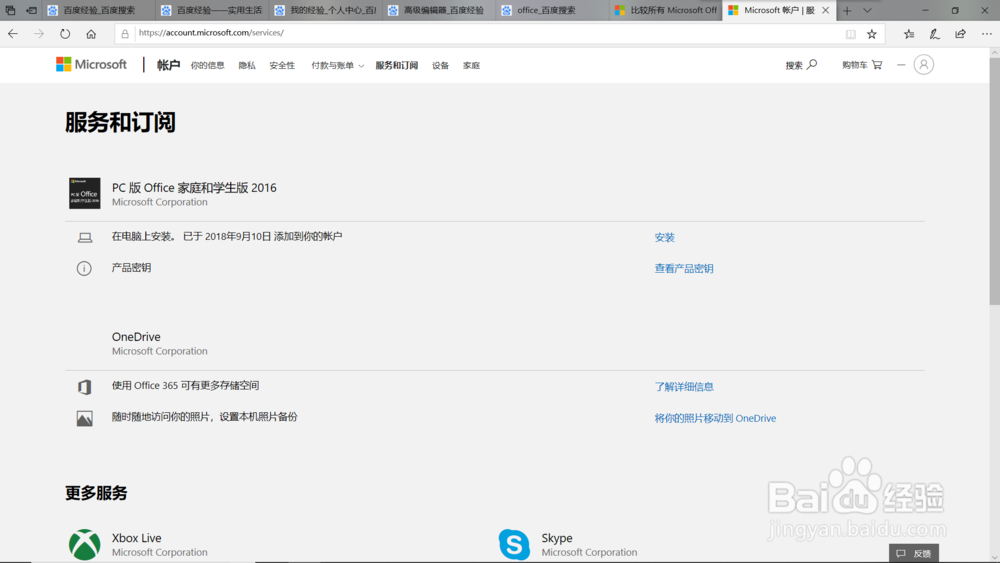Click the Skype service title
The width and height of the screenshot is (1000, 563).
(x=557, y=538)
